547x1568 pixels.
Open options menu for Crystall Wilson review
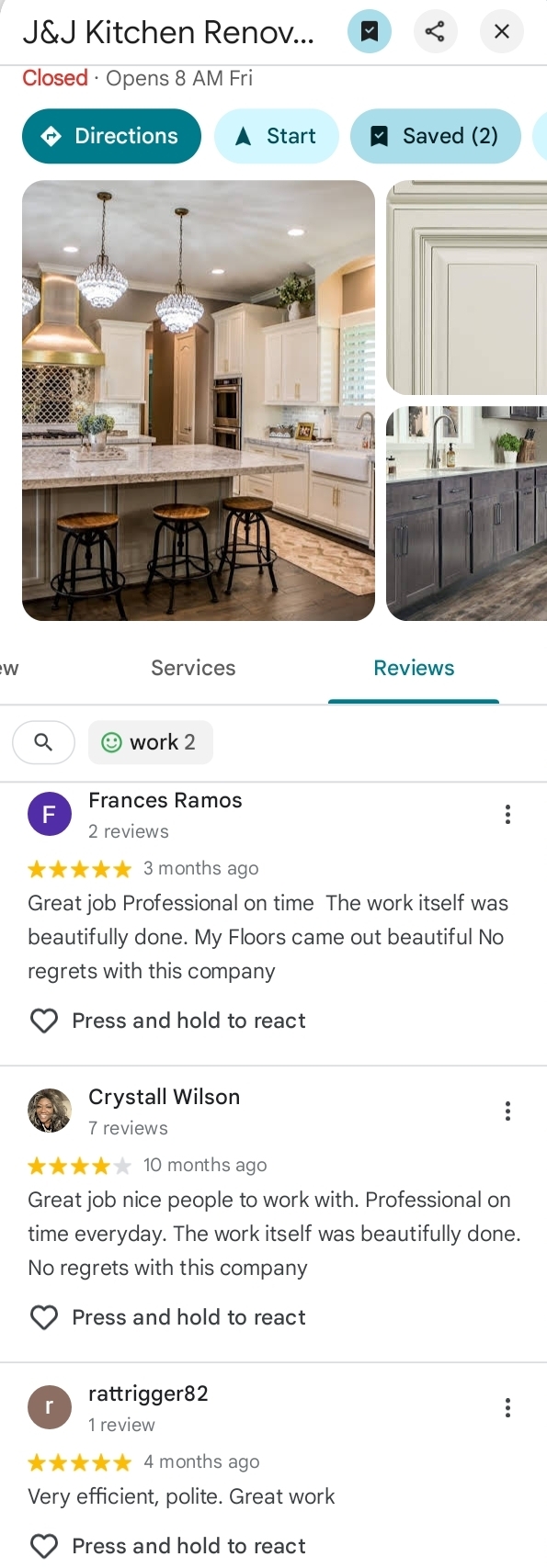507,1111
